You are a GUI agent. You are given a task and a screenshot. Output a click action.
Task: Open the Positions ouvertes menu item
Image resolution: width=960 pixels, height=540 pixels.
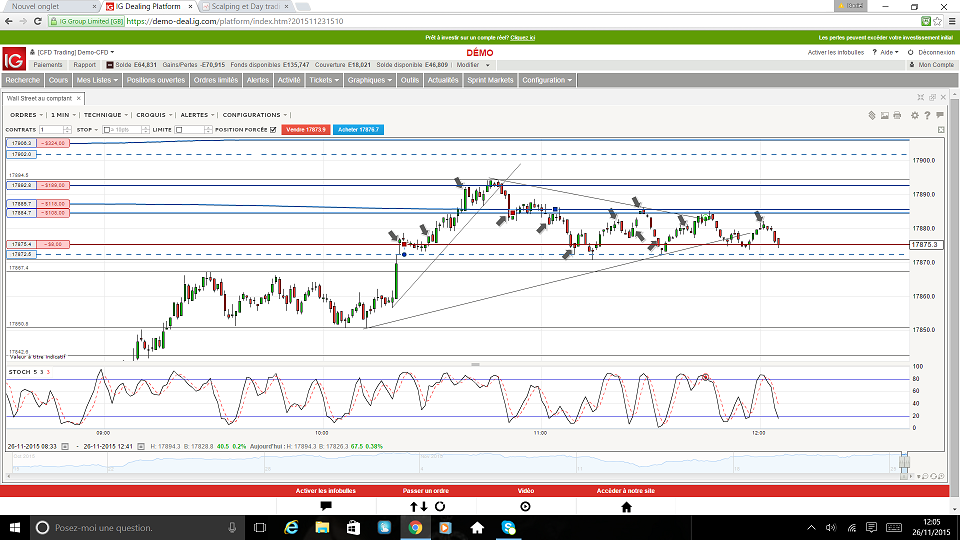(155, 80)
